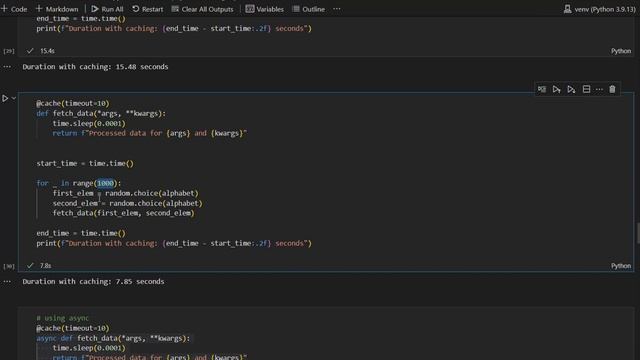
Task: Place cursor on '@cache(timeout=10)' in active cell
Action: 73,103
